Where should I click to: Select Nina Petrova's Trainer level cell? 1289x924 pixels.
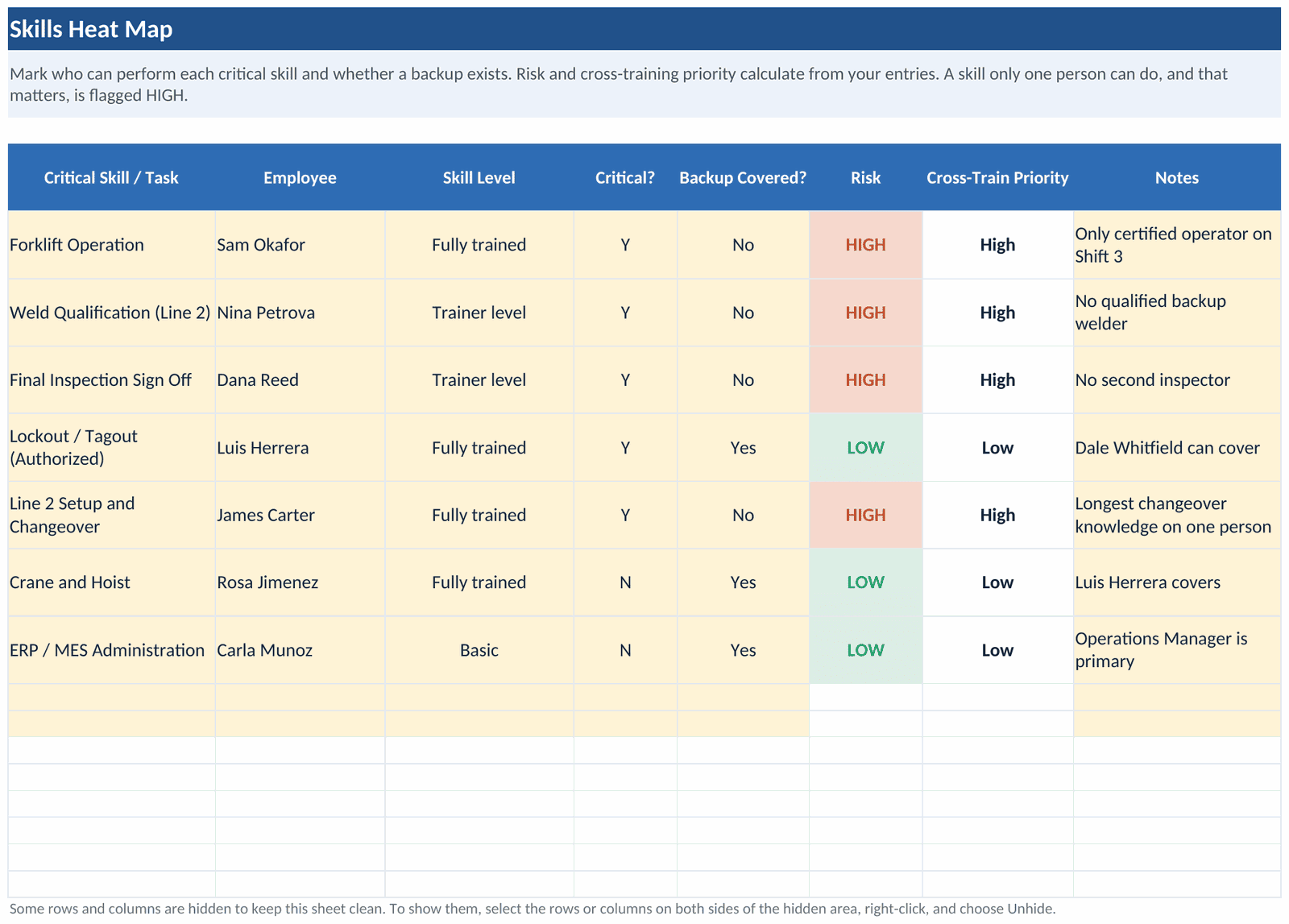coord(479,313)
